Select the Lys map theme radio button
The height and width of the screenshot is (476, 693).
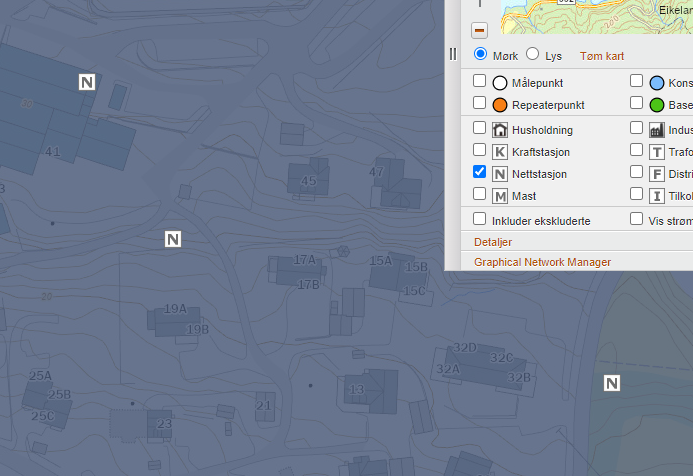pyautogui.click(x=532, y=54)
